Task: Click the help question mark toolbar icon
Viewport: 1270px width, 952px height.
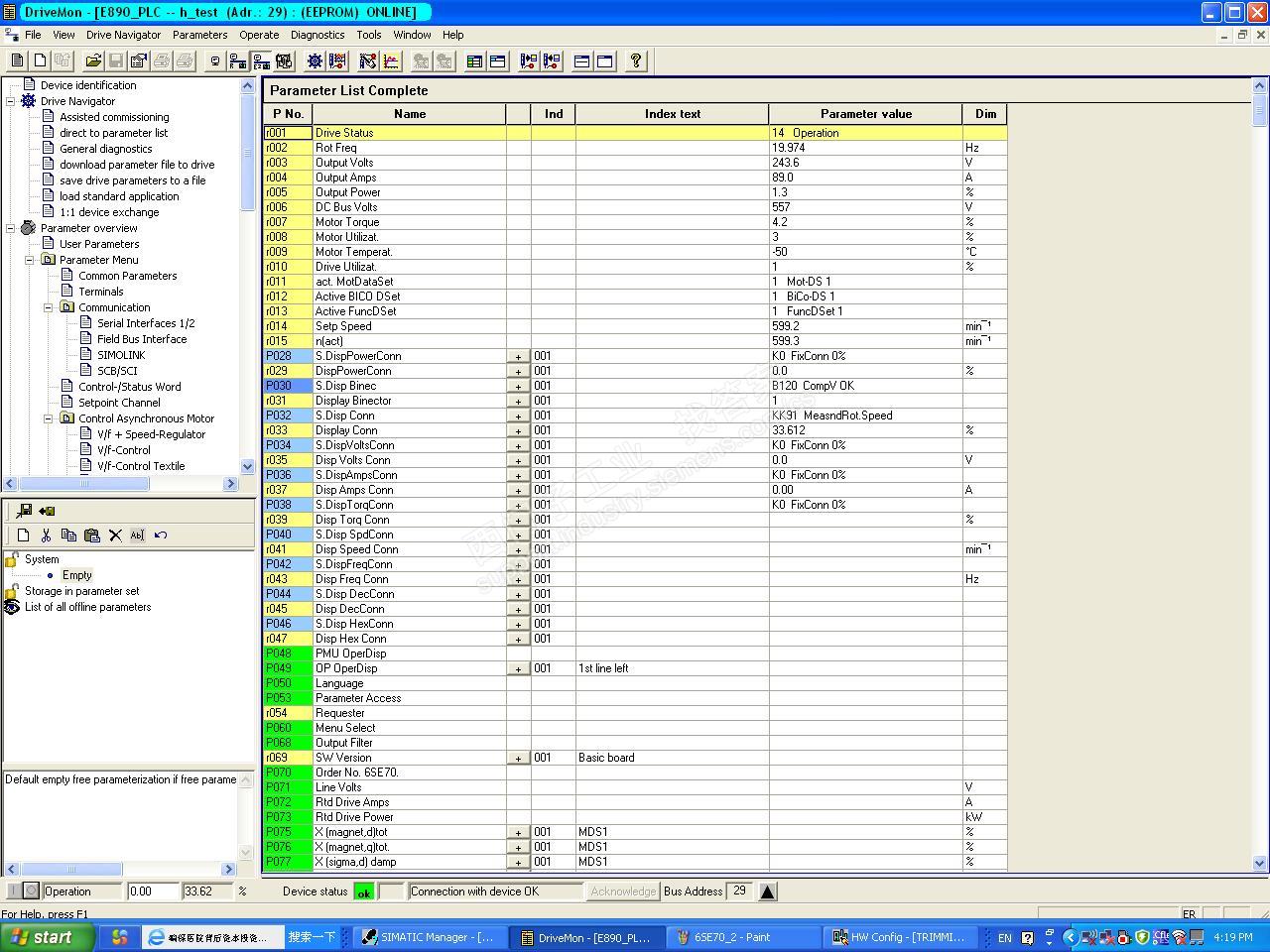Action: click(x=636, y=61)
